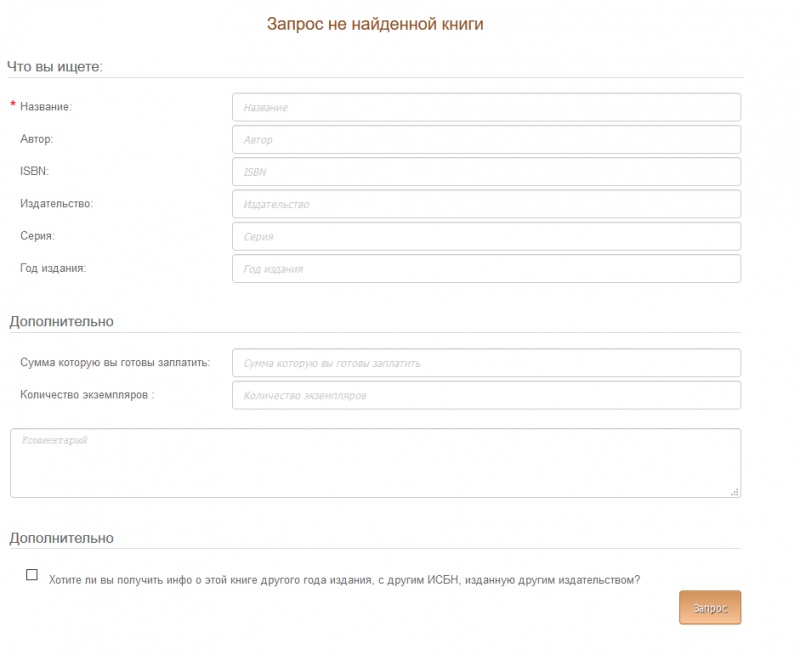
Task: Click the Название: field label
Action: tap(46, 106)
